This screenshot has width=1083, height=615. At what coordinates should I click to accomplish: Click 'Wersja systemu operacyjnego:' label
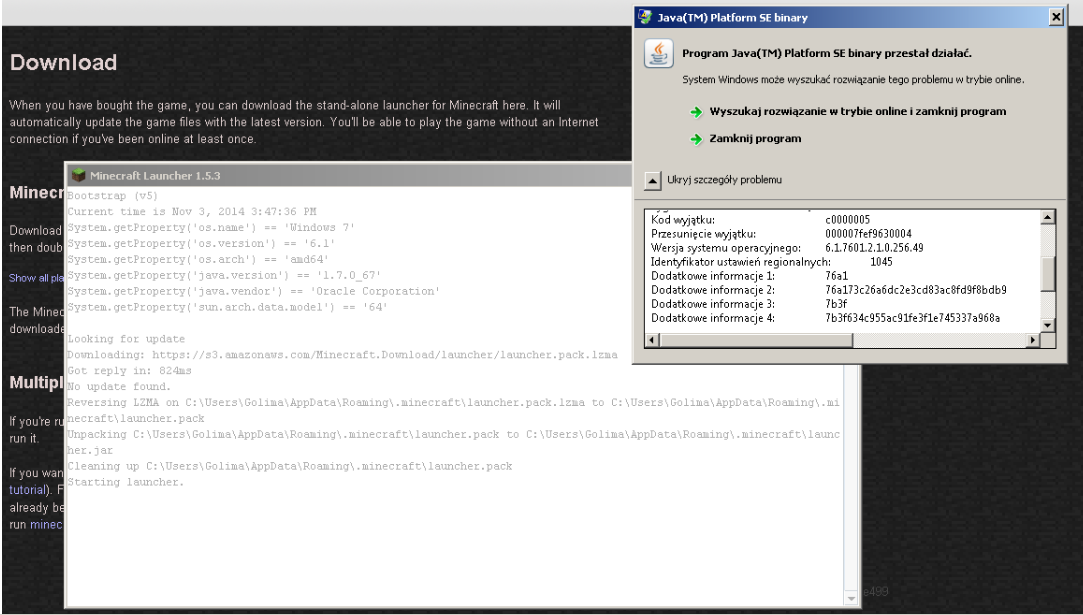point(726,247)
